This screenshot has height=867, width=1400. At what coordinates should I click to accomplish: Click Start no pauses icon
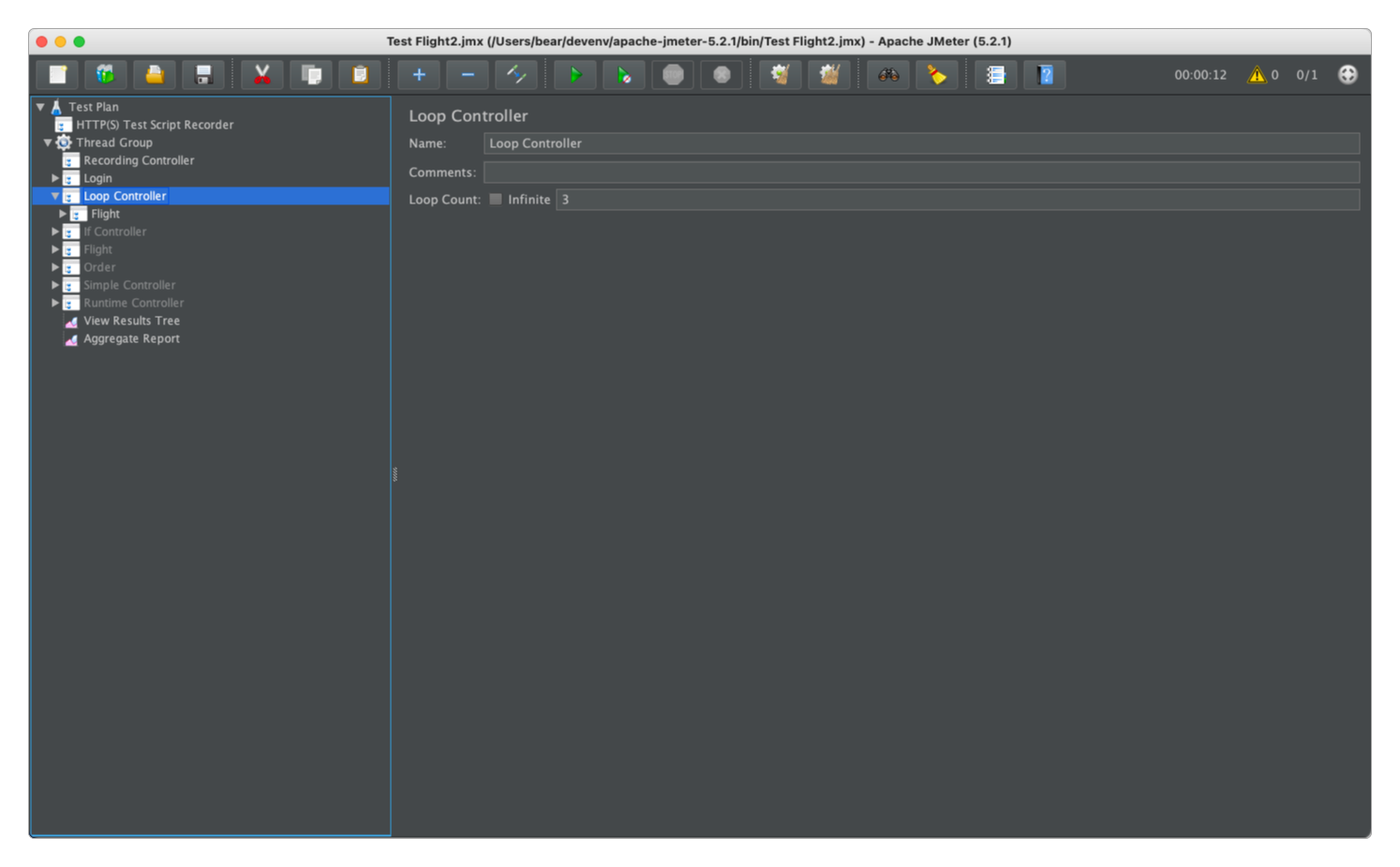[x=624, y=75]
